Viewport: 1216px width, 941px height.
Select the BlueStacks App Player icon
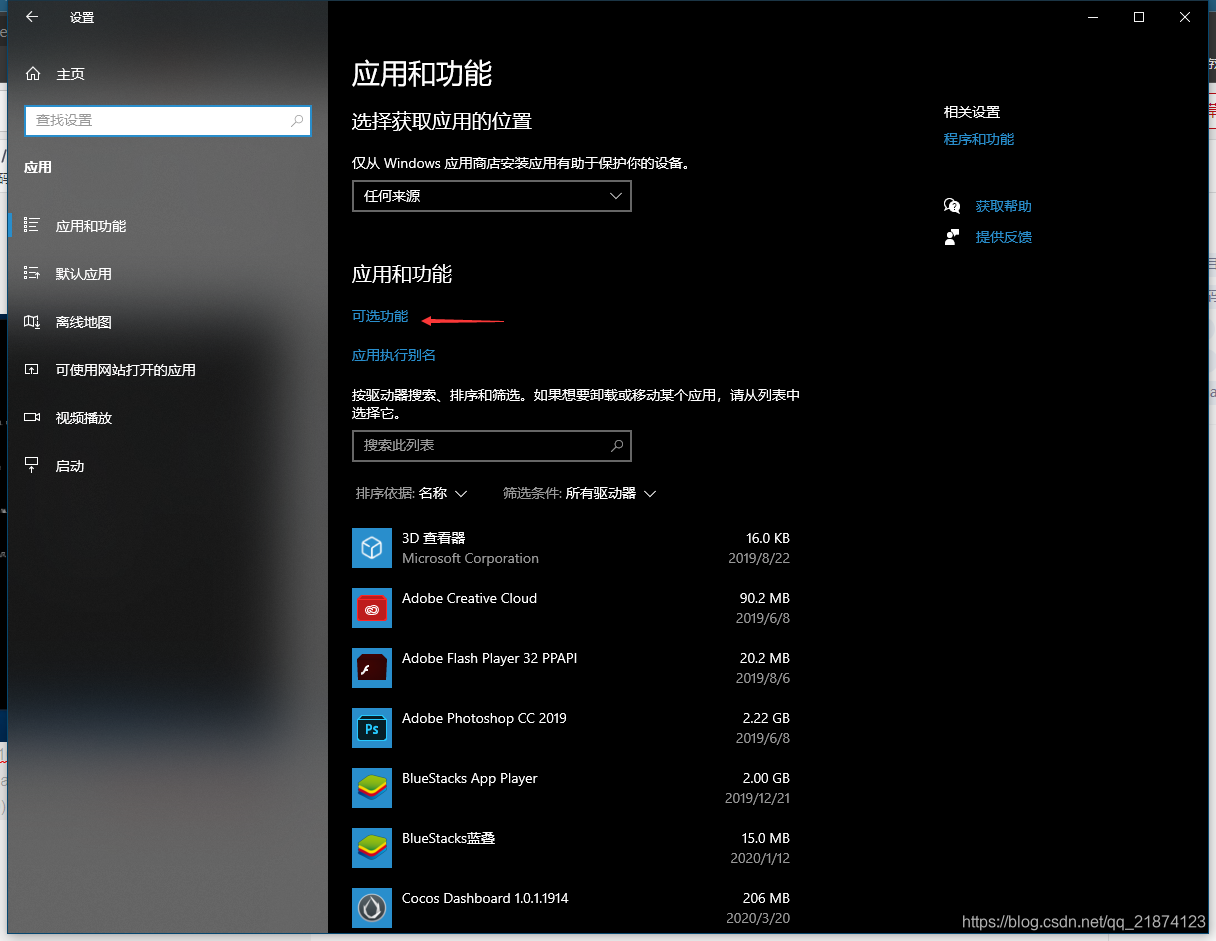pyautogui.click(x=372, y=788)
